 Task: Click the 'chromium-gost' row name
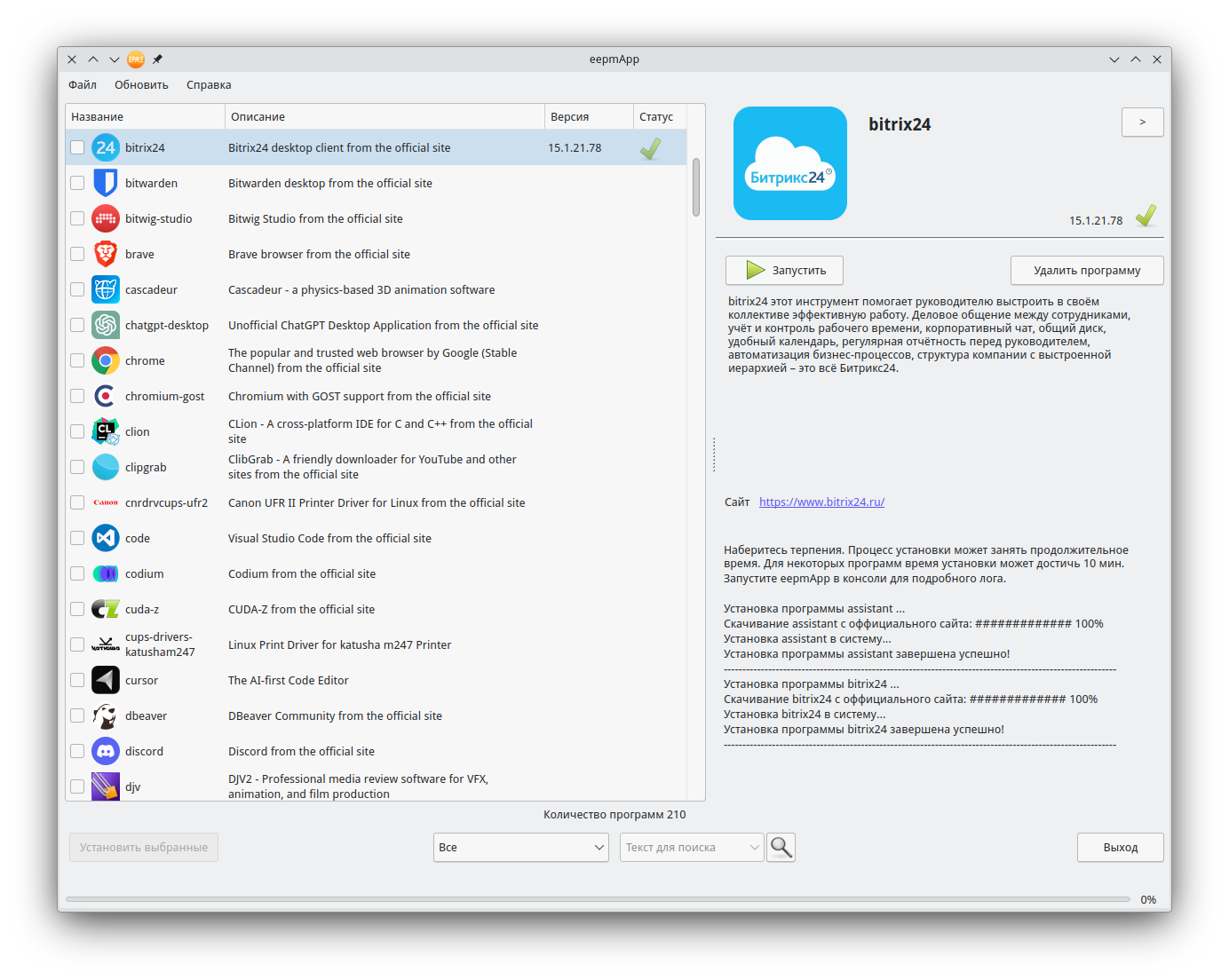click(x=164, y=396)
